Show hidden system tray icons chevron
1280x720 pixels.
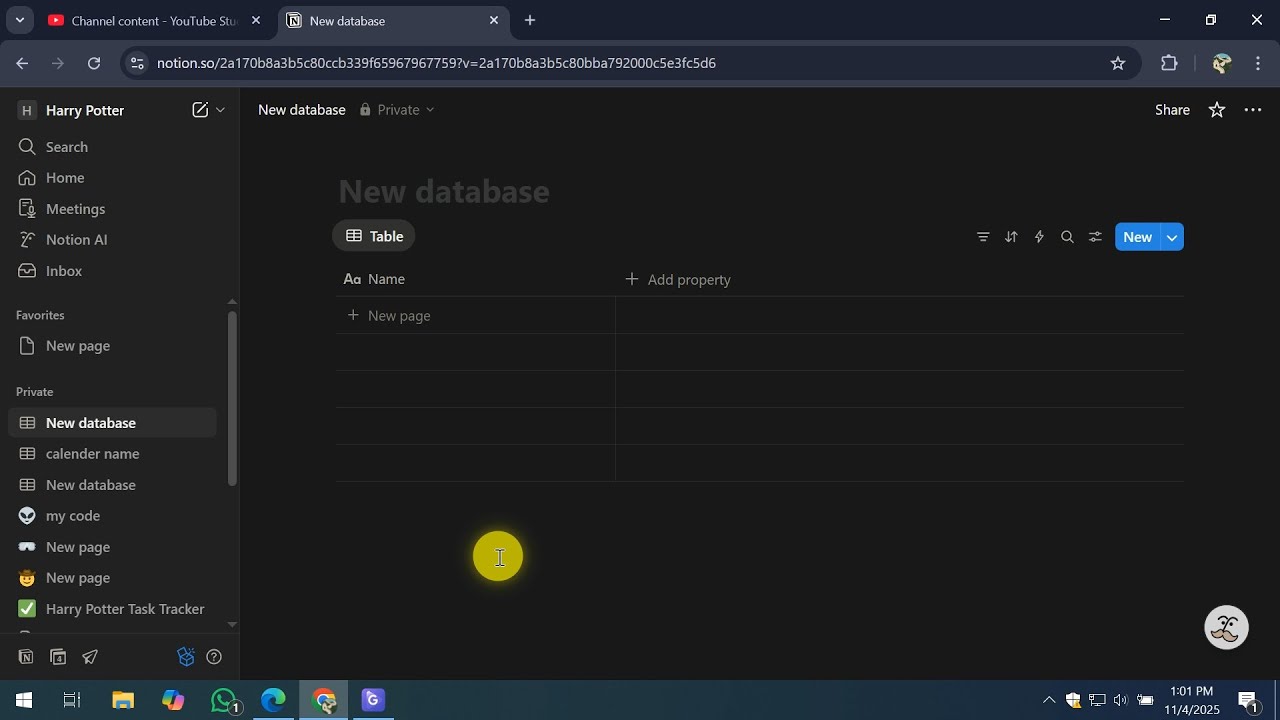[1048, 700]
